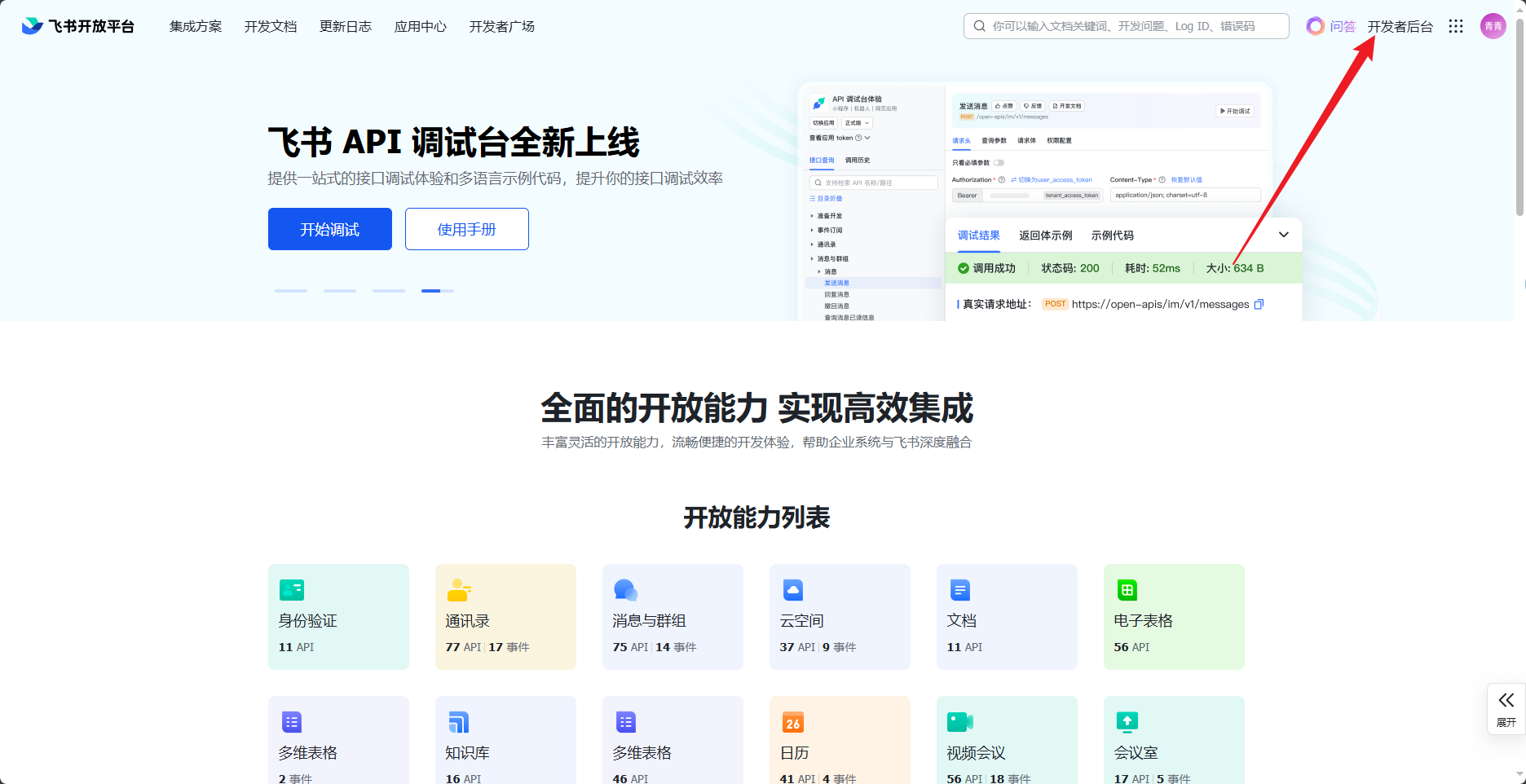Click the blue 开始调试 button

tap(330, 229)
